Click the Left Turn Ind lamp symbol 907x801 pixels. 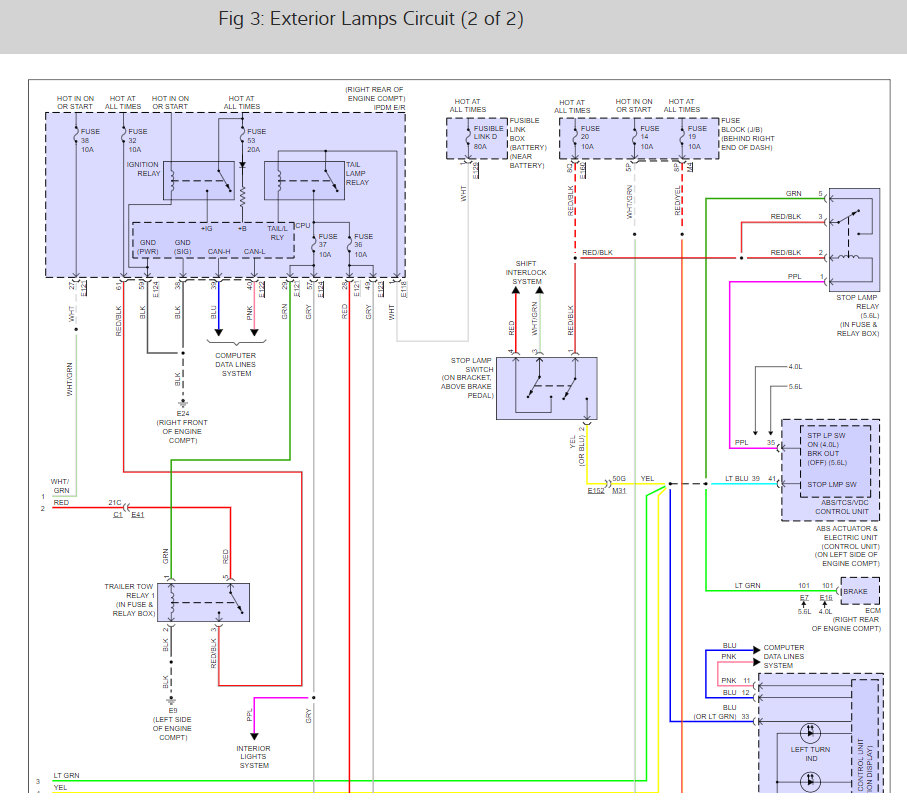tap(810, 732)
